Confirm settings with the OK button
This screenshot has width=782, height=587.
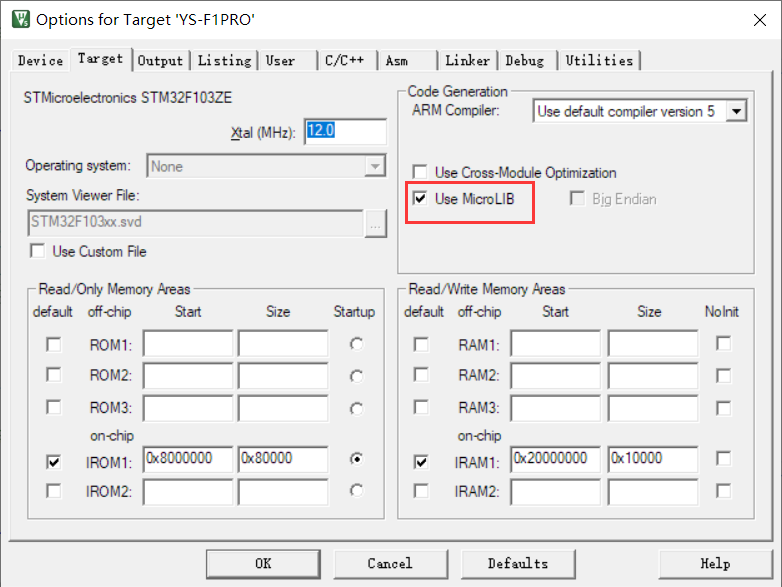263,564
